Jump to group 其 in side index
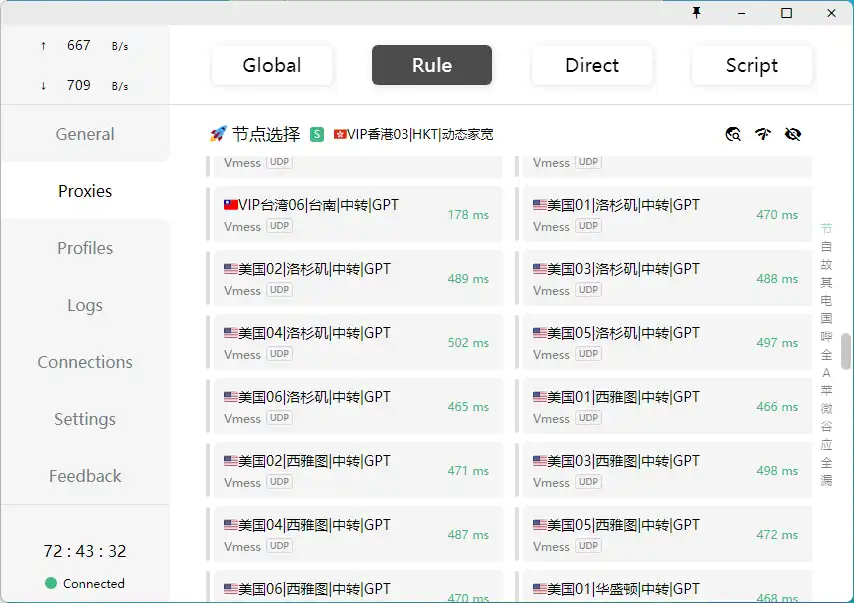The image size is (854, 603). [x=826, y=282]
